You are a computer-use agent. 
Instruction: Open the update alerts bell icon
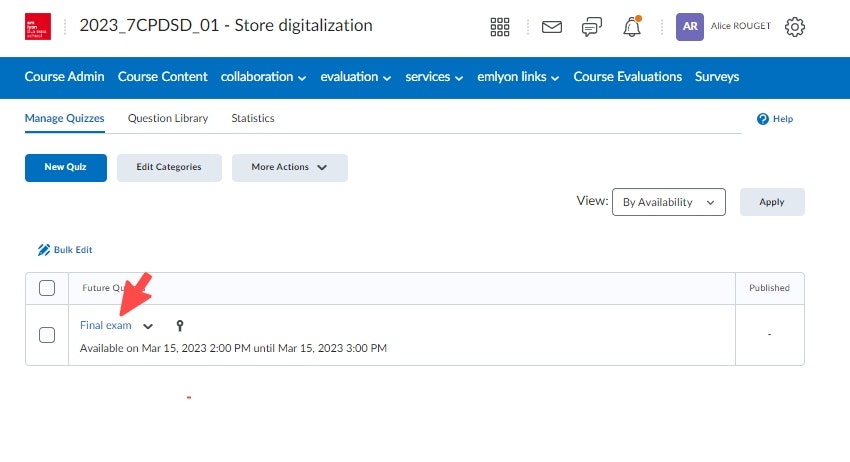(632, 27)
